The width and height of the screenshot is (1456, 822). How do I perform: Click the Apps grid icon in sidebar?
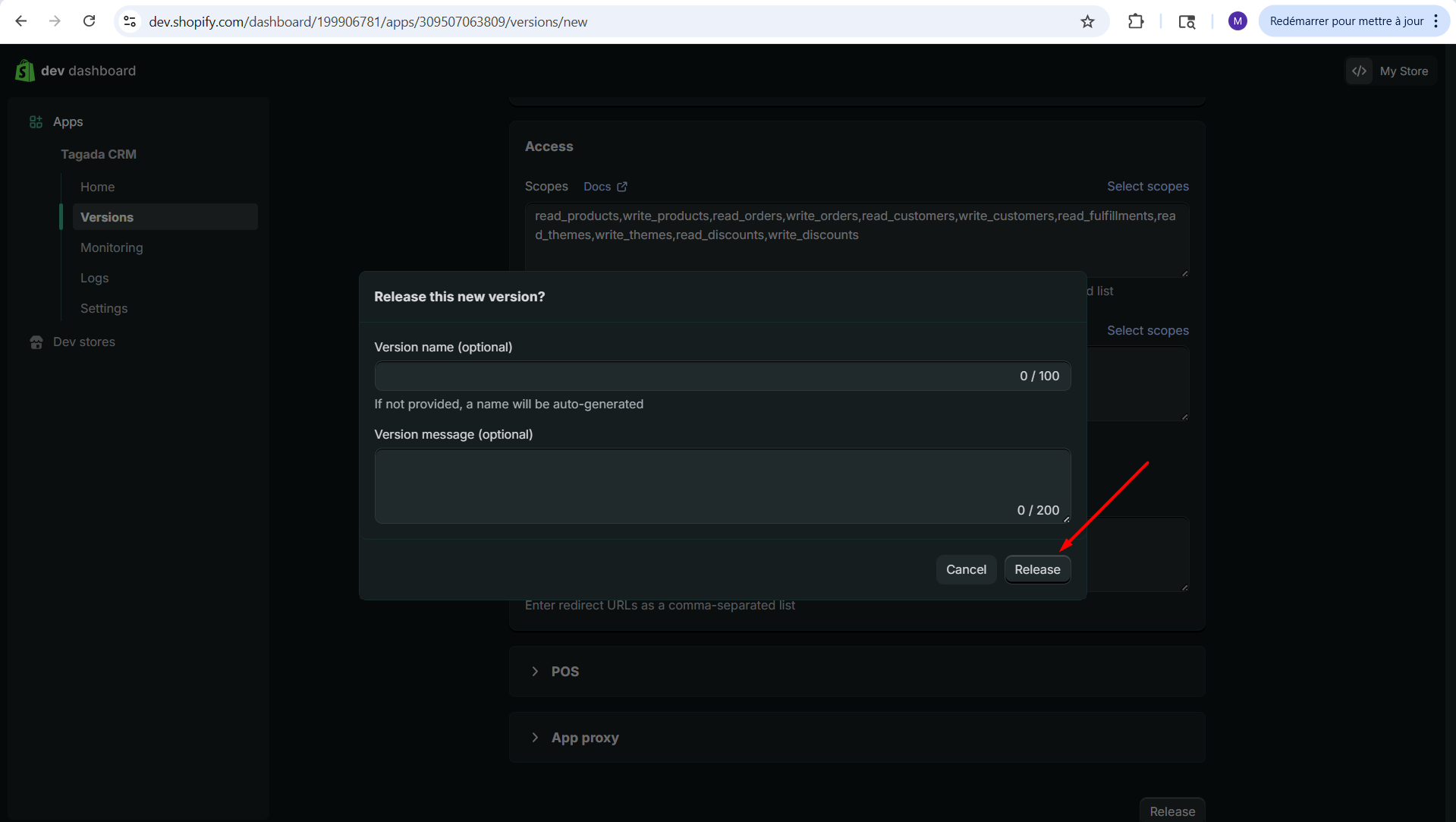[36, 122]
